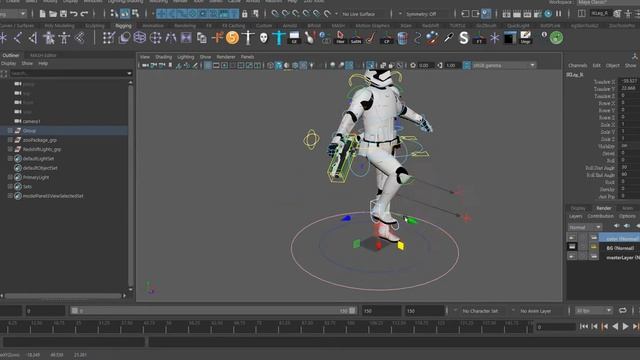Image resolution: width=640 pixels, height=360 pixels.
Task: Open the sRGB gamma dropdown
Action: click(504, 65)
